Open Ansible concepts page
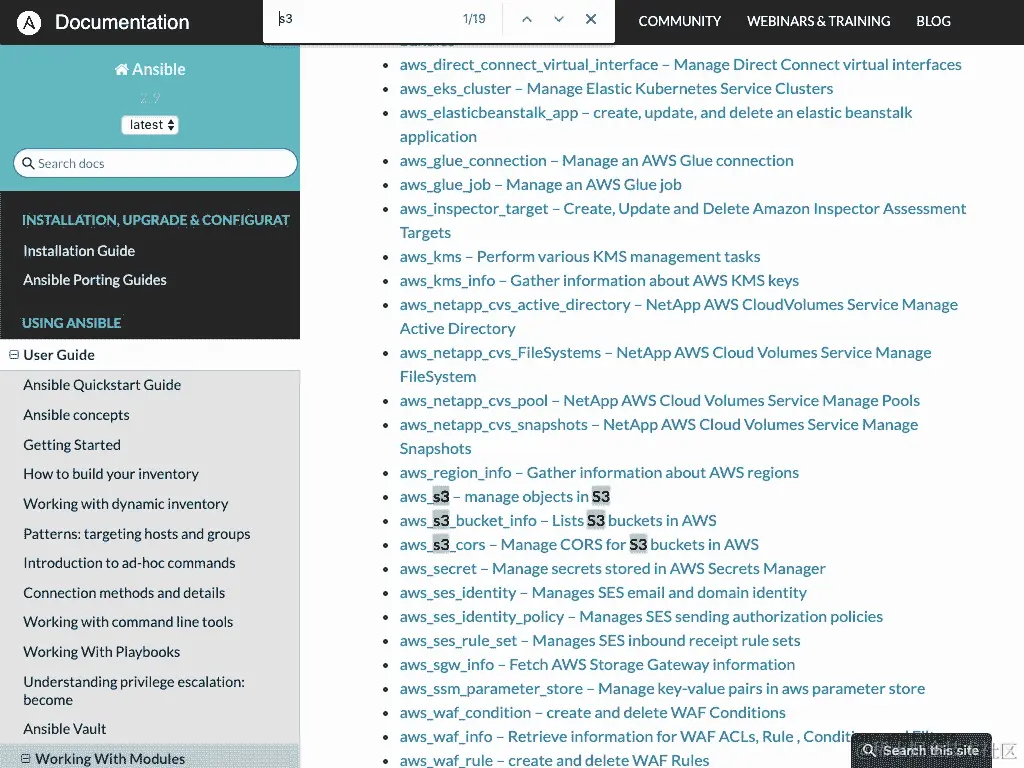This screenshot has height=768, width=1024. click(x=76, y=415)
